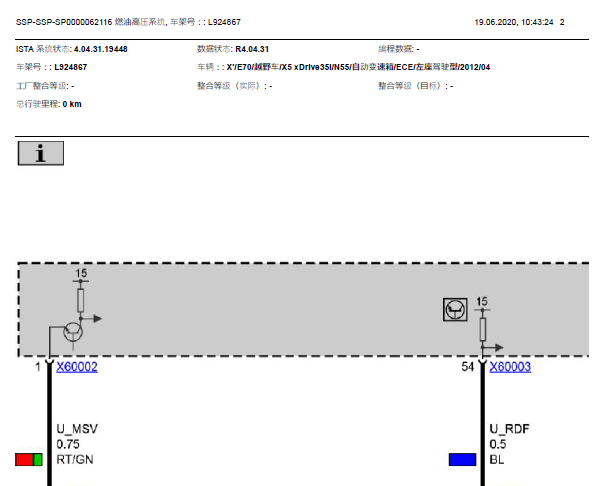Click terminal 15 label above right resistor

[x=482, y=301]
